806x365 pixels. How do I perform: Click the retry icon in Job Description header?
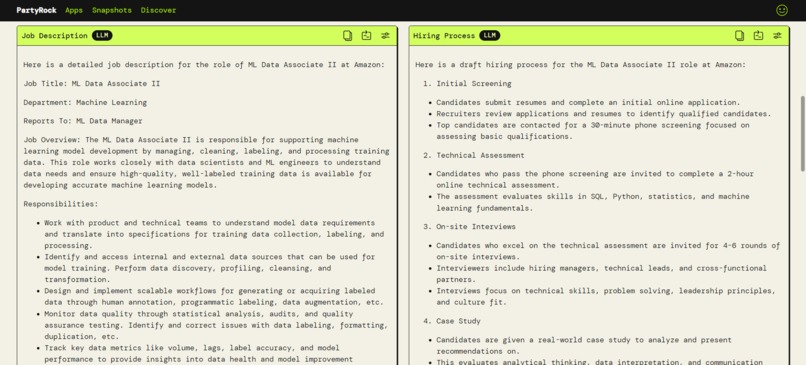click(x=366, y=35)
